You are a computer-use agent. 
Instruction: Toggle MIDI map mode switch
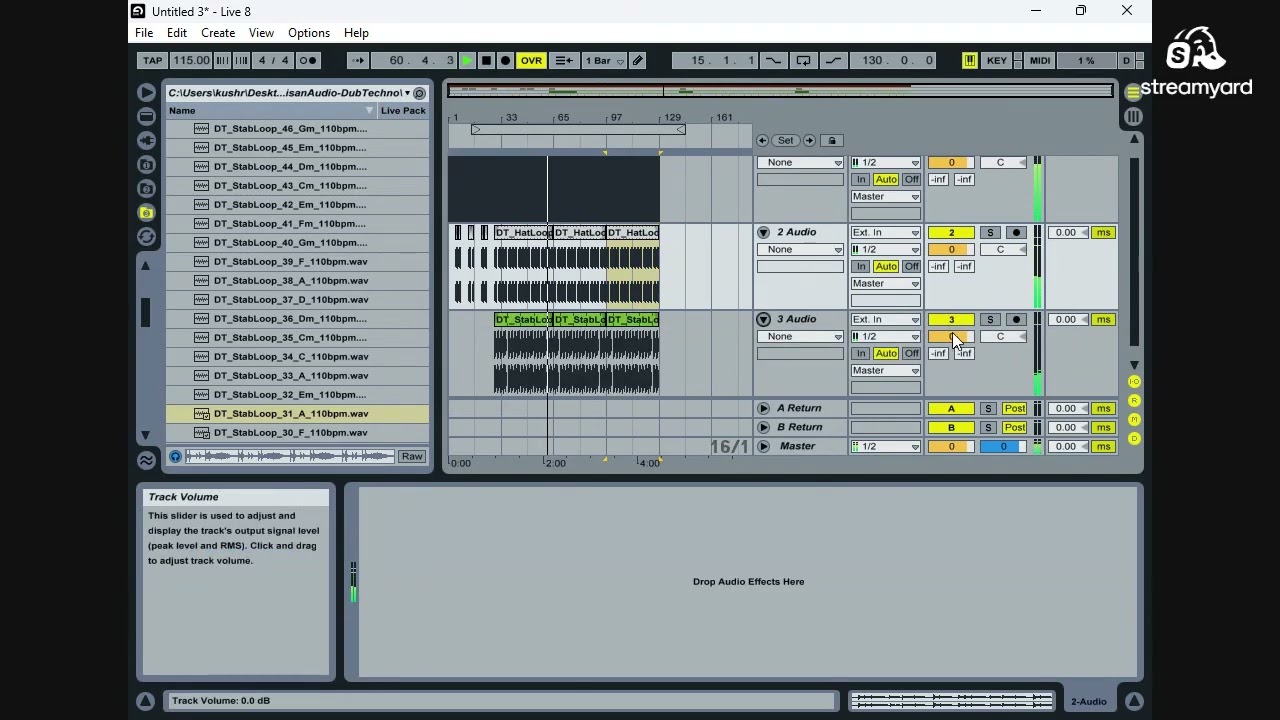1040,61
